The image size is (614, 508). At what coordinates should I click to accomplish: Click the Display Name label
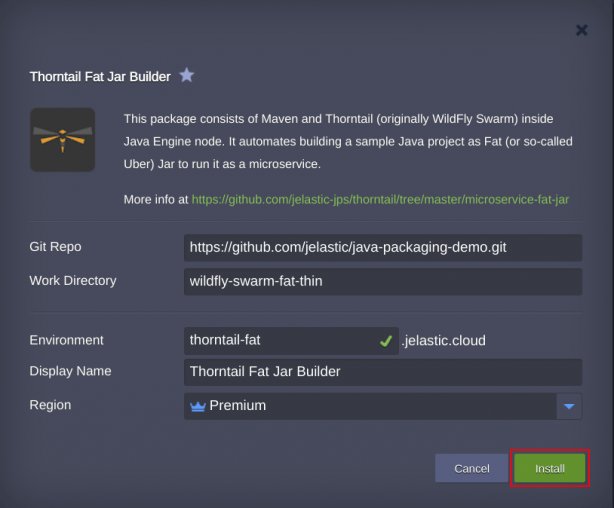coord(70,371)
